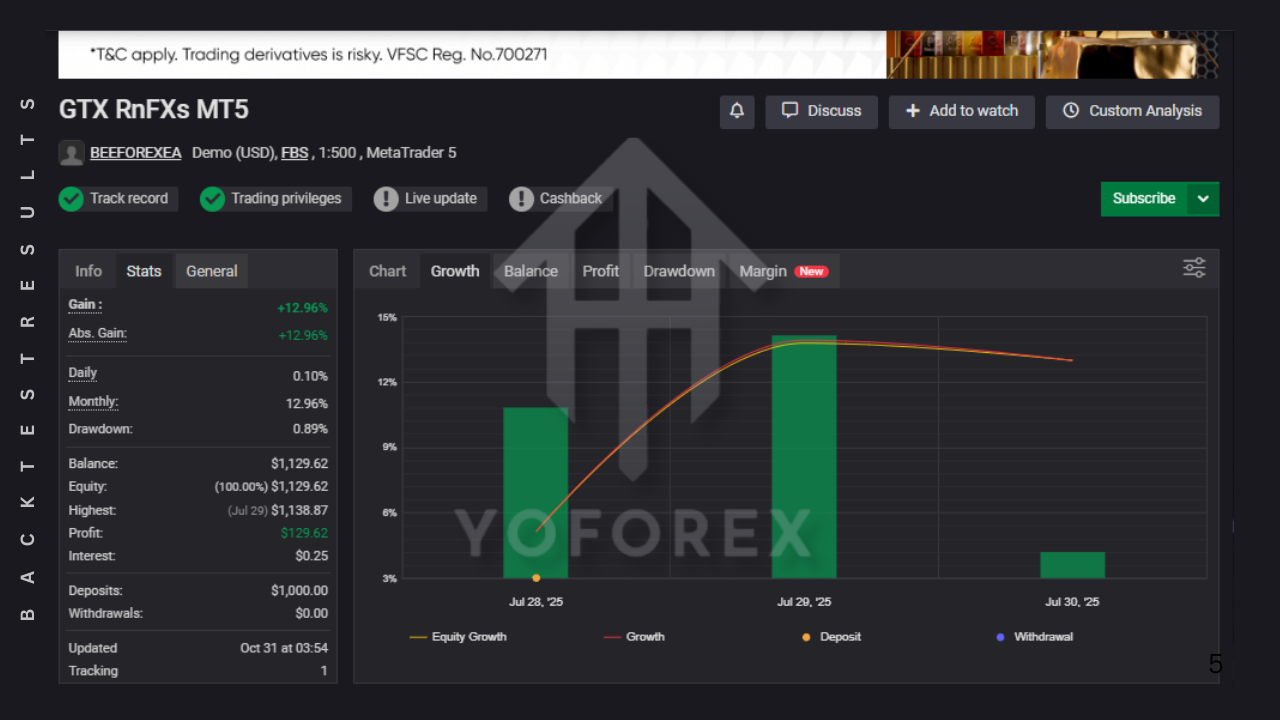Click the Live update warning icon
1280x720 pixels.
[386, 199]
